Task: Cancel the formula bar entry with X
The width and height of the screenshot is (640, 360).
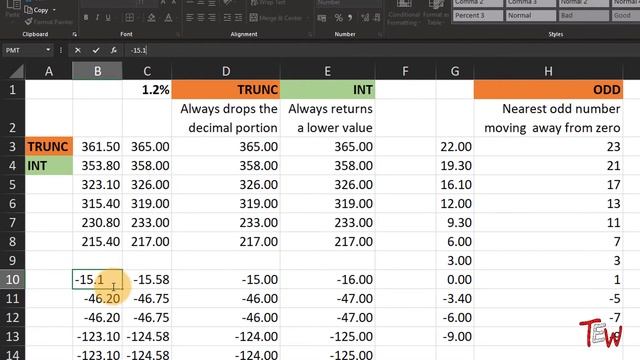Action: tap(78, 50)
